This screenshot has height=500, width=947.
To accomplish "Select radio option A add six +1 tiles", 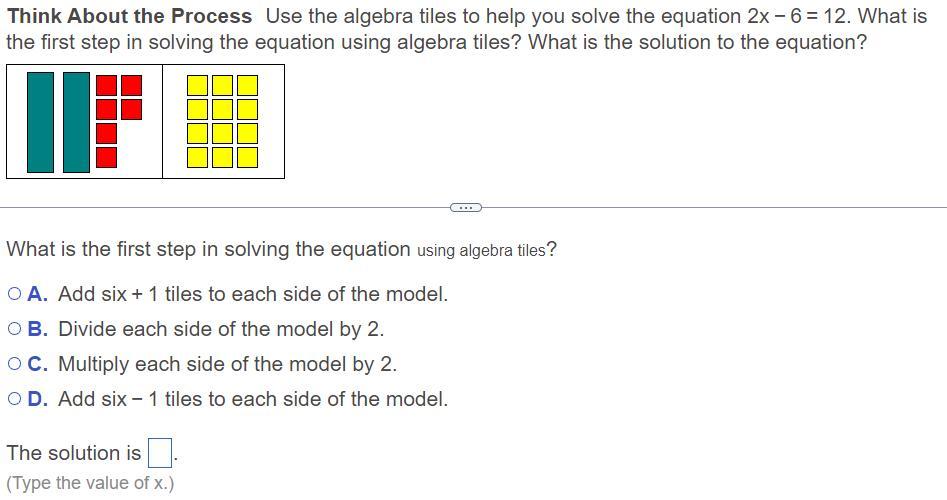I will click(14, 295).
